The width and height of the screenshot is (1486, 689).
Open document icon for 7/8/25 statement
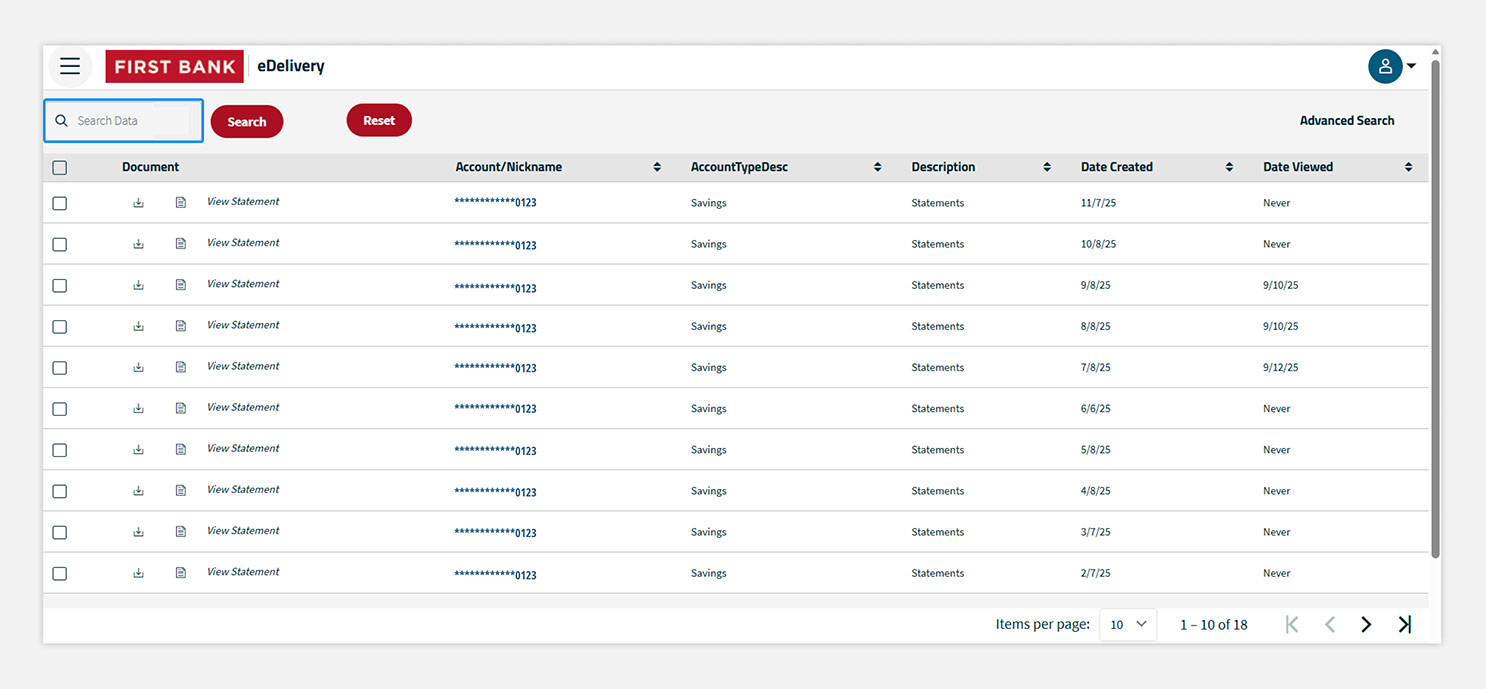pos(181,367)
